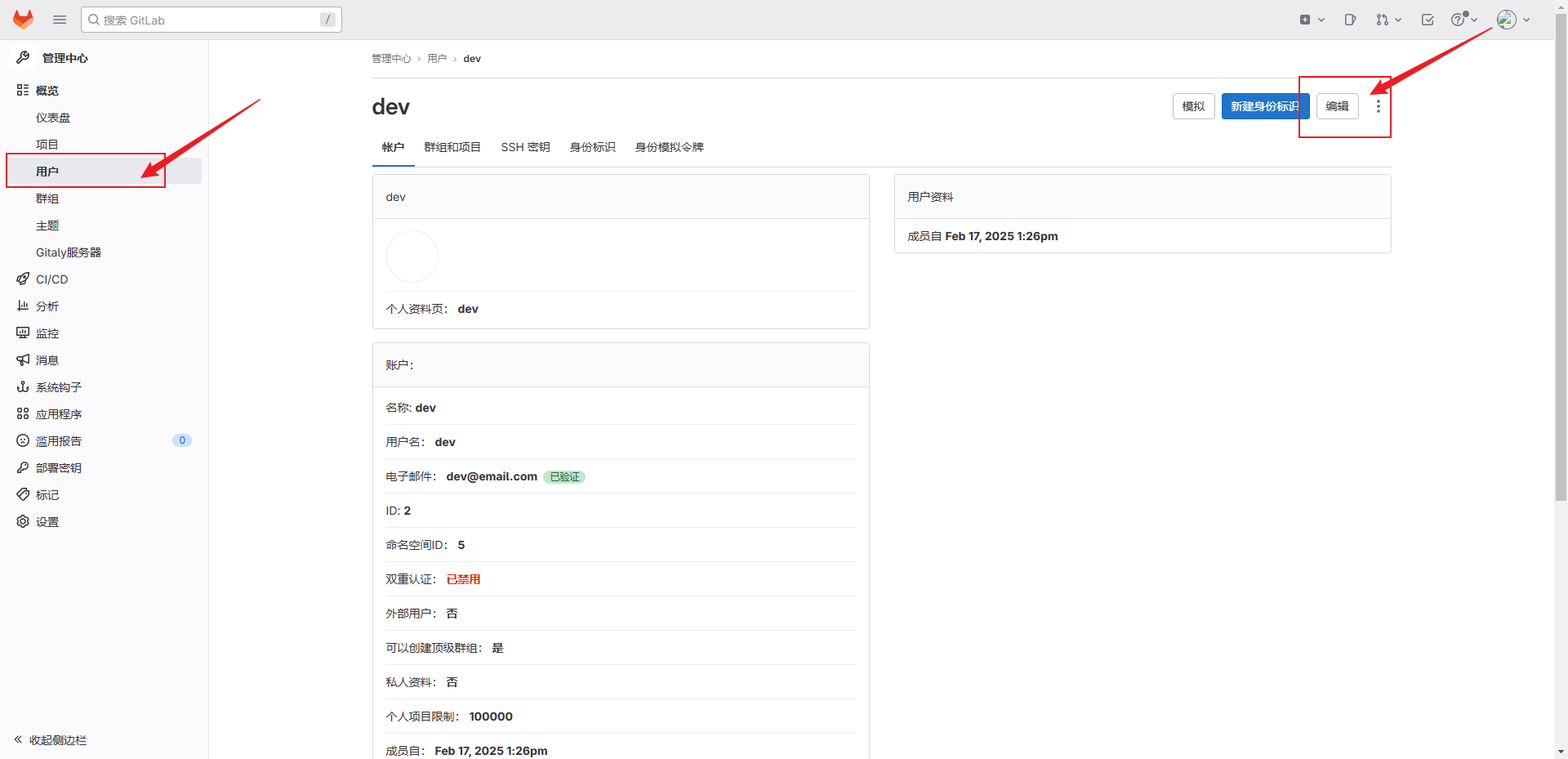Click dev breadcrumb link
The image size is (1568, 759).
[x=472, y=59]
